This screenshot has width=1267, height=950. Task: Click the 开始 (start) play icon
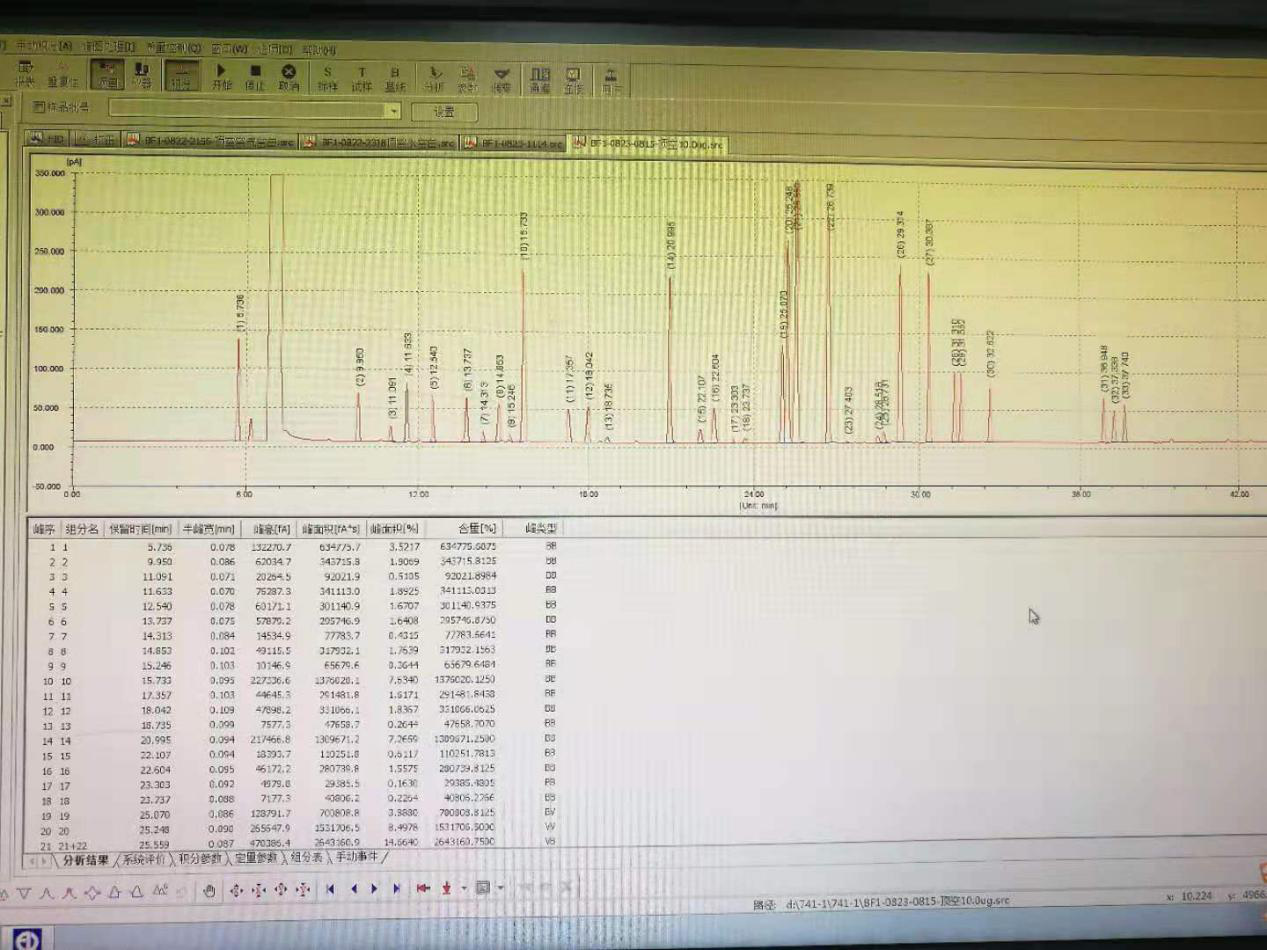222,76
